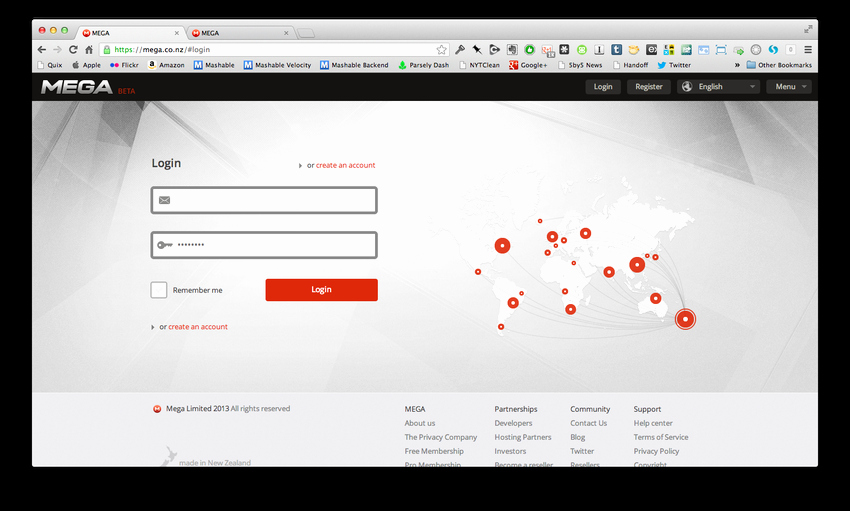Click the green thumbs-up extension icon
This screenshot has width=850, height=511.
pyautogui.click(x=530, y=49)
